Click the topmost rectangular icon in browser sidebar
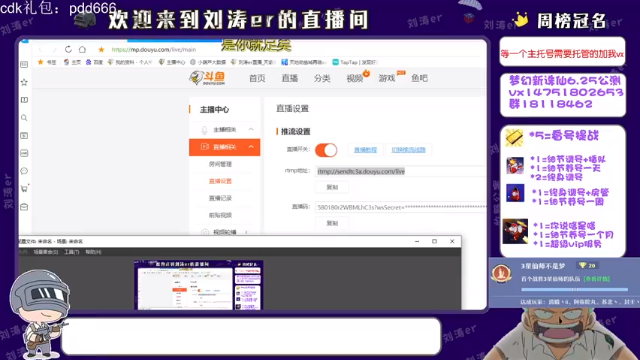640x360 pixels. (x=24, y=64)
